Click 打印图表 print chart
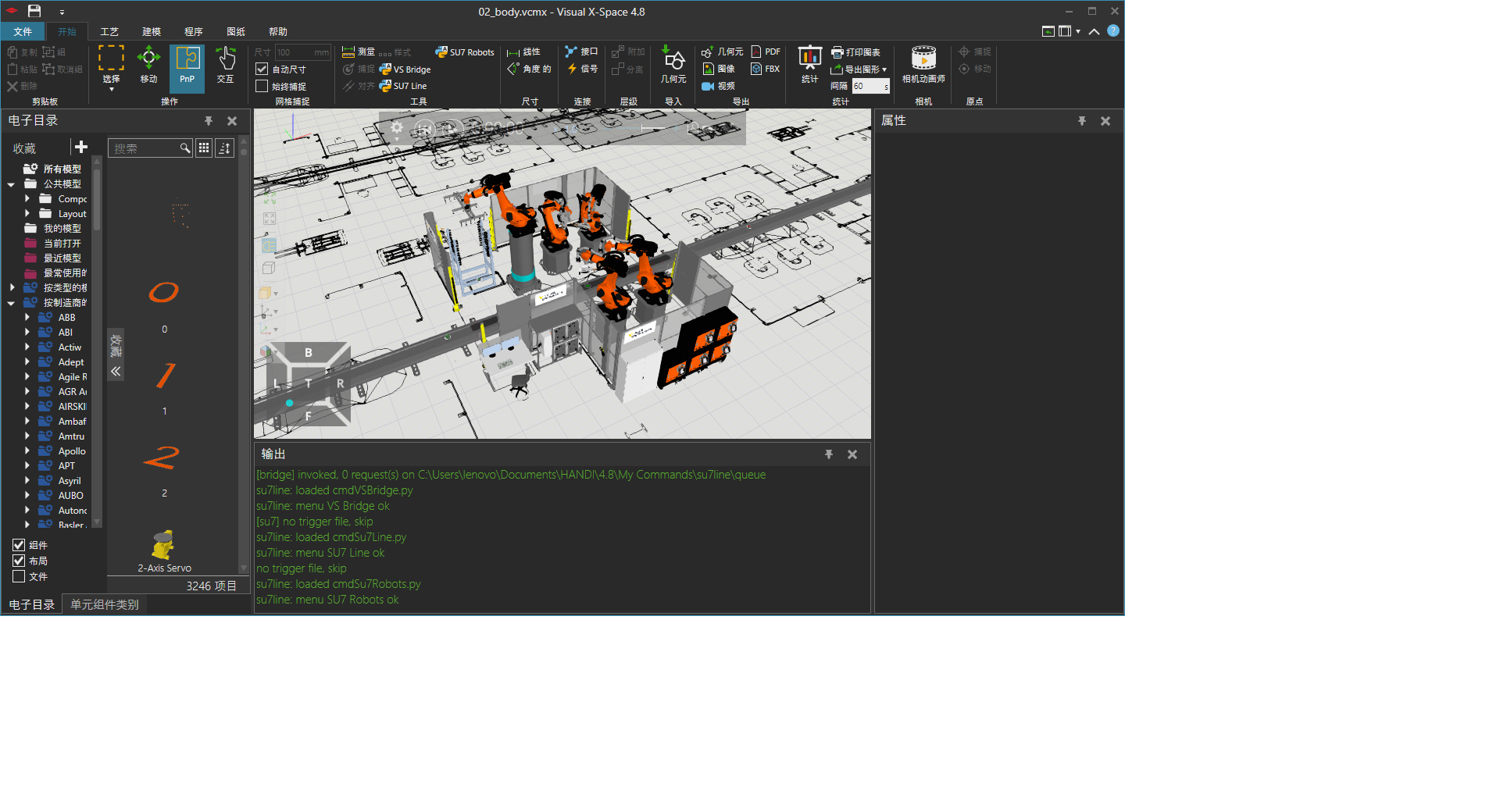The image size is (1500, 812). pos(856,52)
